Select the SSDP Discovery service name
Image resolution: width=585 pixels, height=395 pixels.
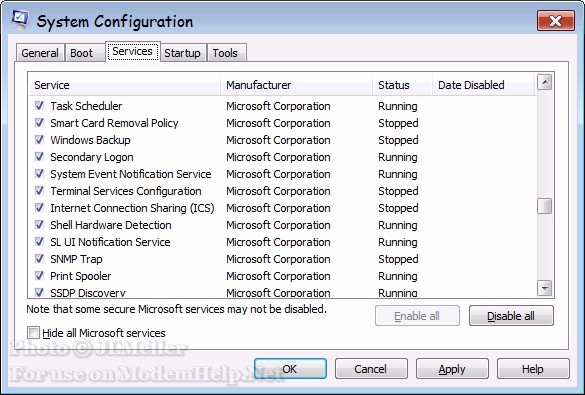tap(88, 293)
